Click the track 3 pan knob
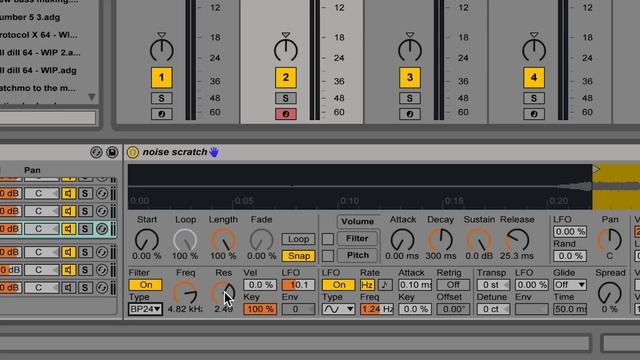This screenshot has height=360, width=640. tap(410, 50)
